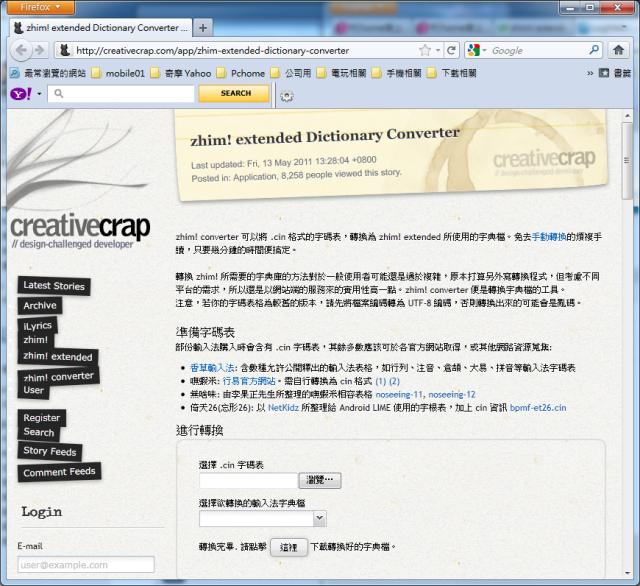Click the page vertical scrollbar thumb
The image size is (640, 586).
(x=627, y=161)
